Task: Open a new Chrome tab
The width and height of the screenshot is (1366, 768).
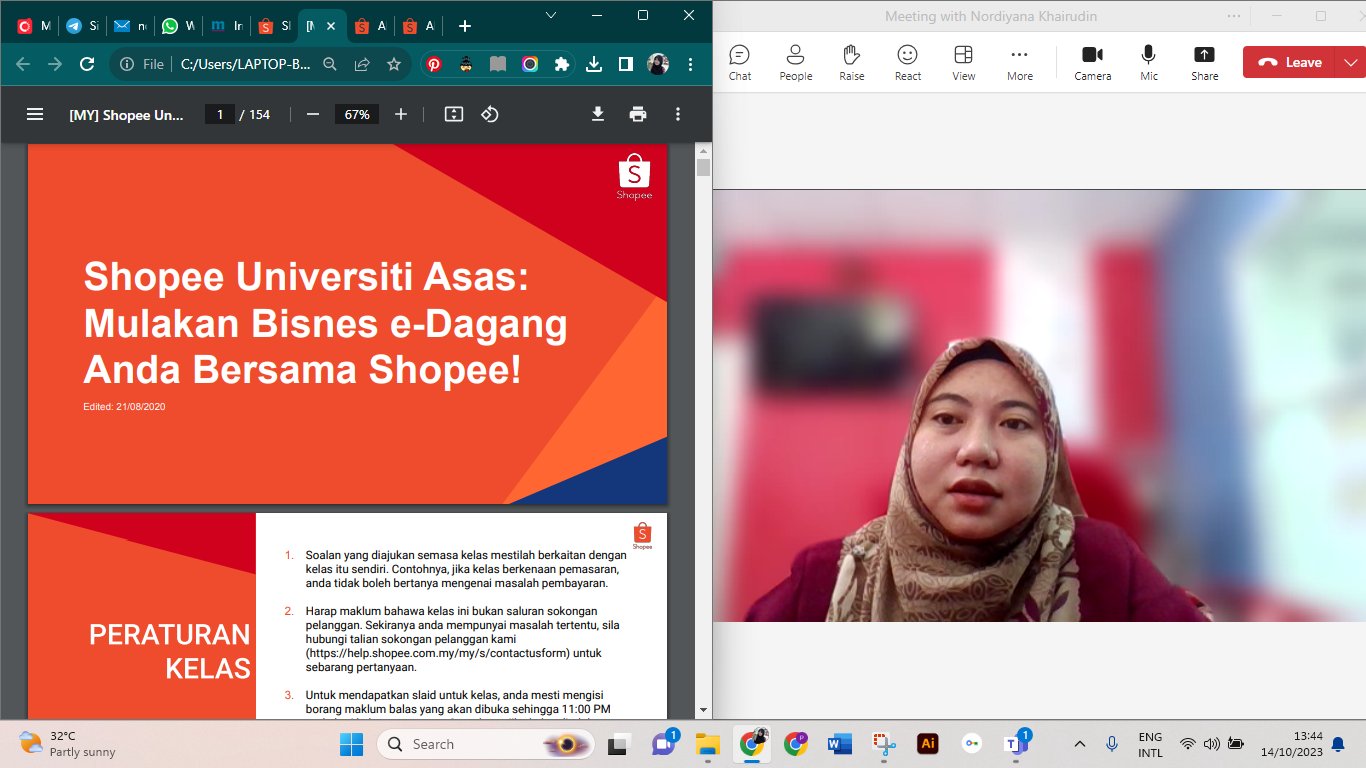Action: pyautogui.click(x=464, y=26)
